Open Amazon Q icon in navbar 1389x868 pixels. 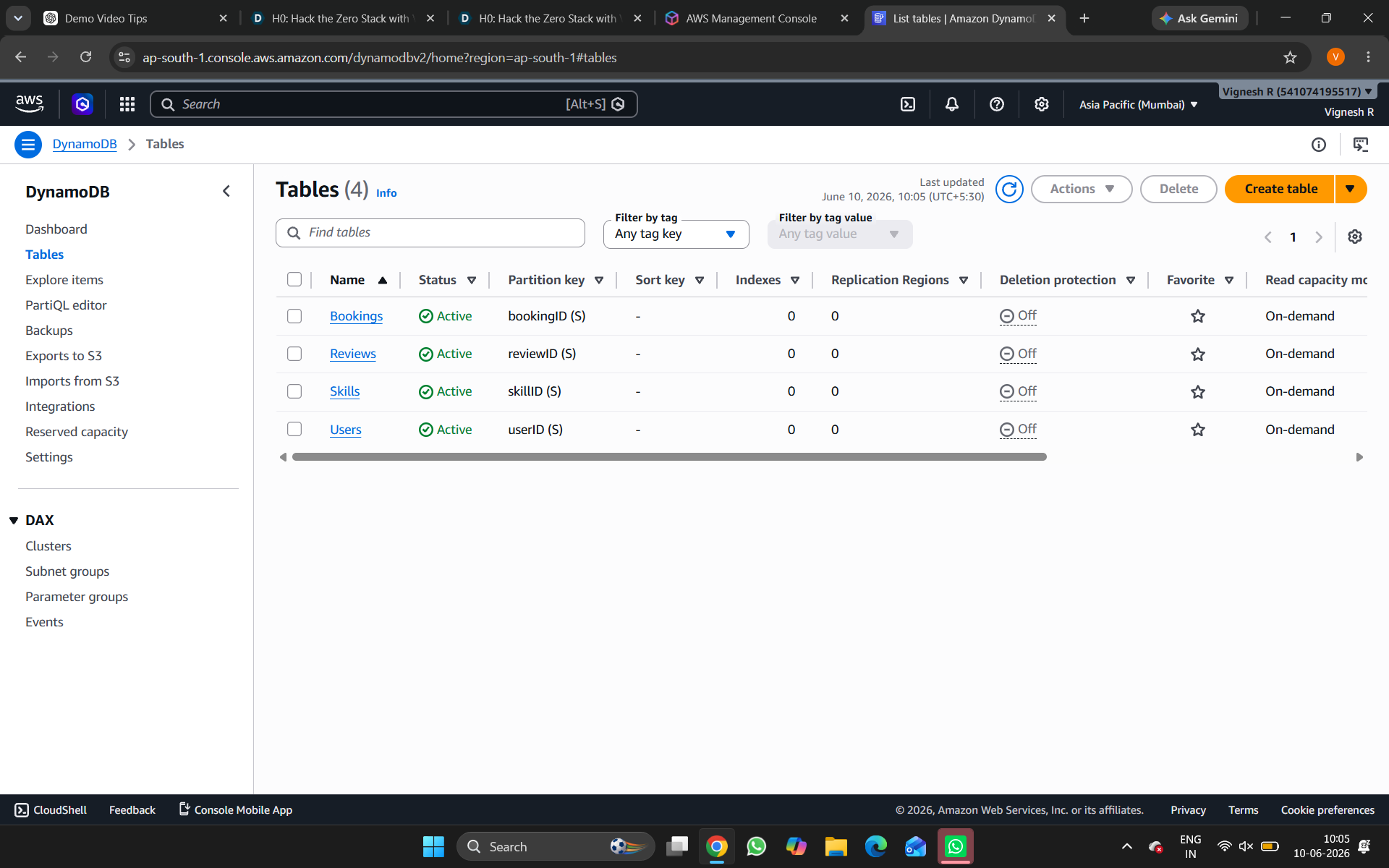coord(82,104)
